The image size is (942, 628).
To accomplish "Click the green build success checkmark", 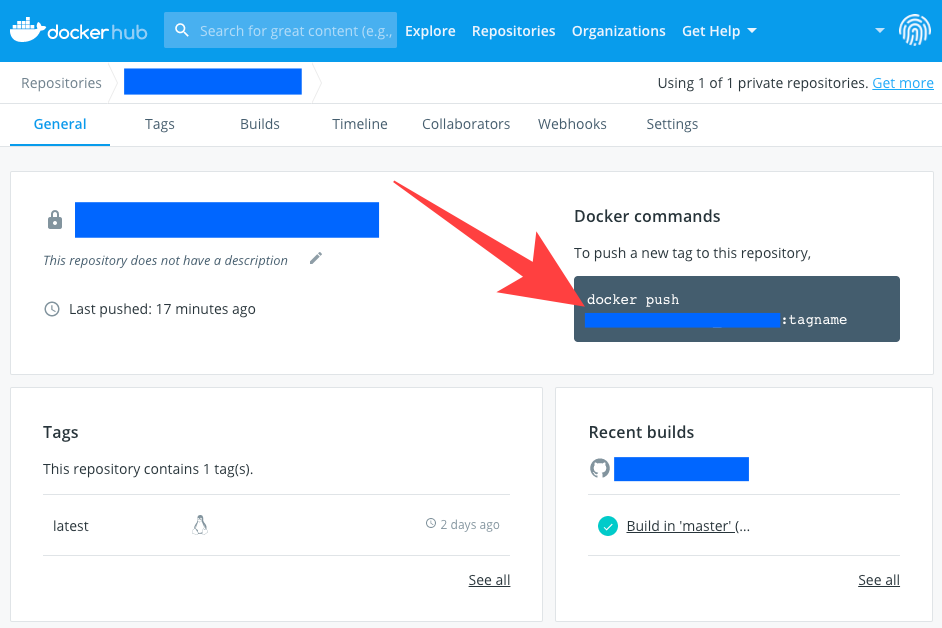I will (x=608, y=526).
